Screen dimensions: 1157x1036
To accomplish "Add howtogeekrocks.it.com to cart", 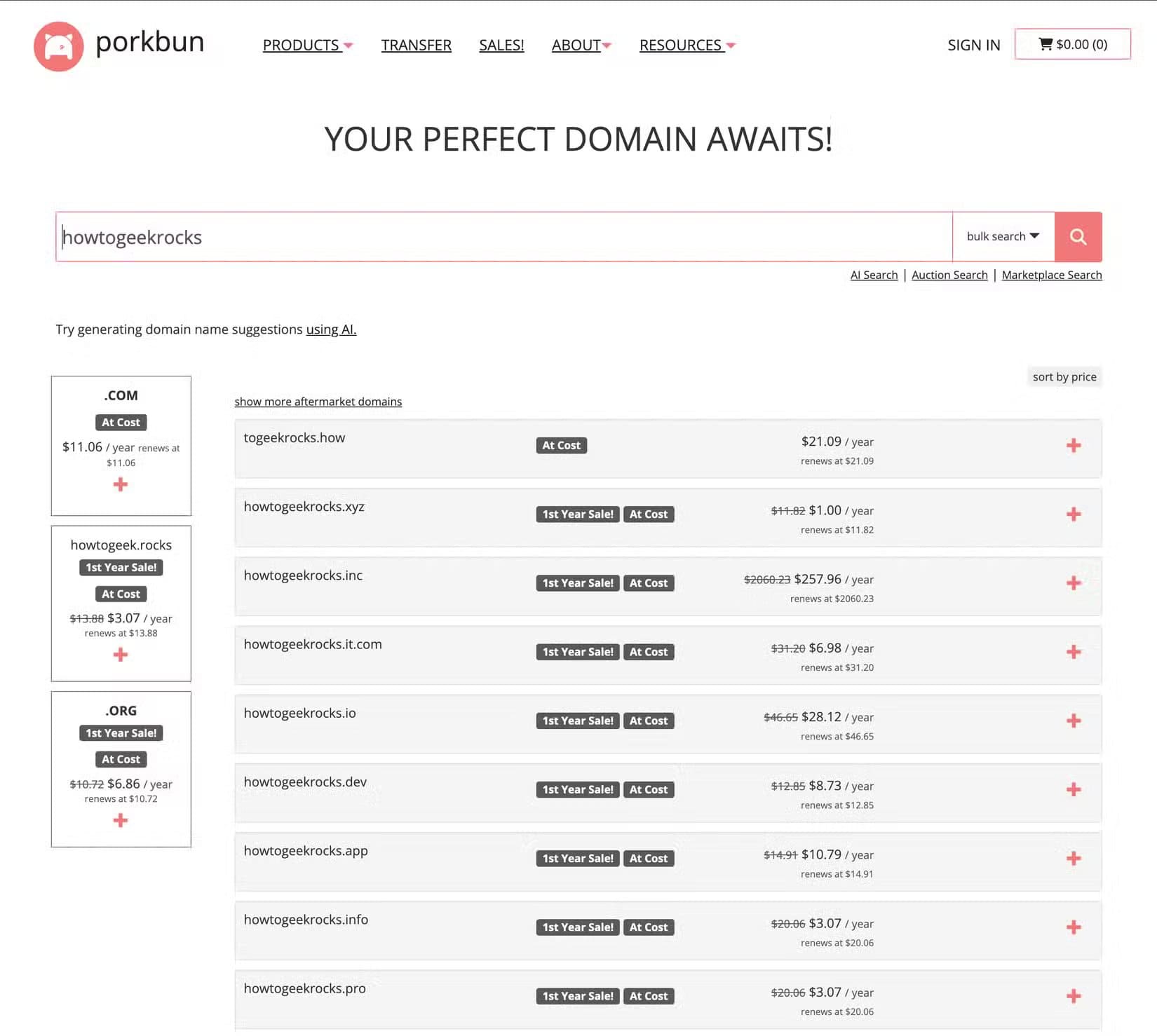I will [x=1074, y=652].
